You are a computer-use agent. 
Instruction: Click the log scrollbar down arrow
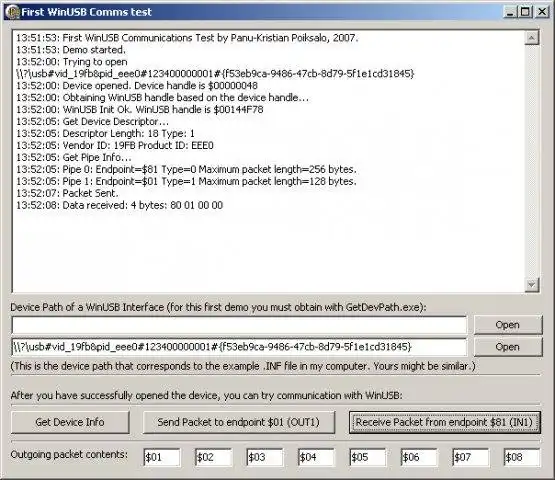click(532, 284)
